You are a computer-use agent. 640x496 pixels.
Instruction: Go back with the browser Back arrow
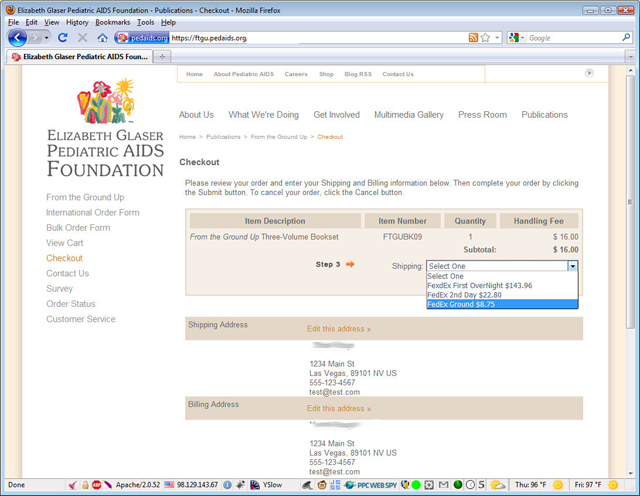17,38
